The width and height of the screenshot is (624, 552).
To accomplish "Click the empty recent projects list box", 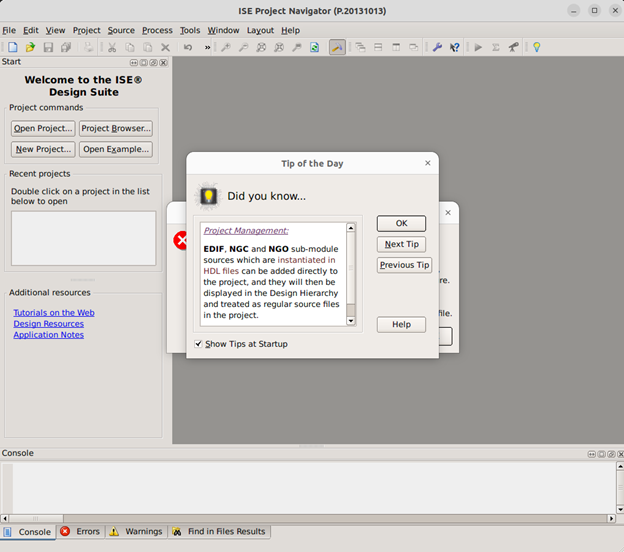I will tap(84, 238).
